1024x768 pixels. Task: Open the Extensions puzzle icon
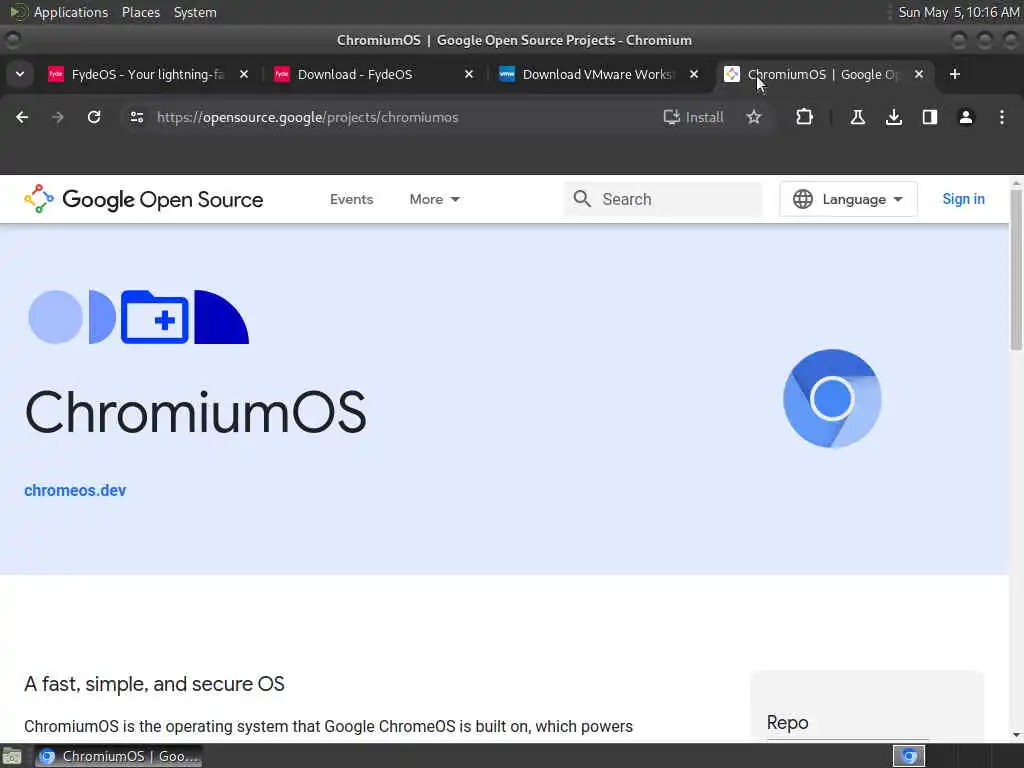804,118
